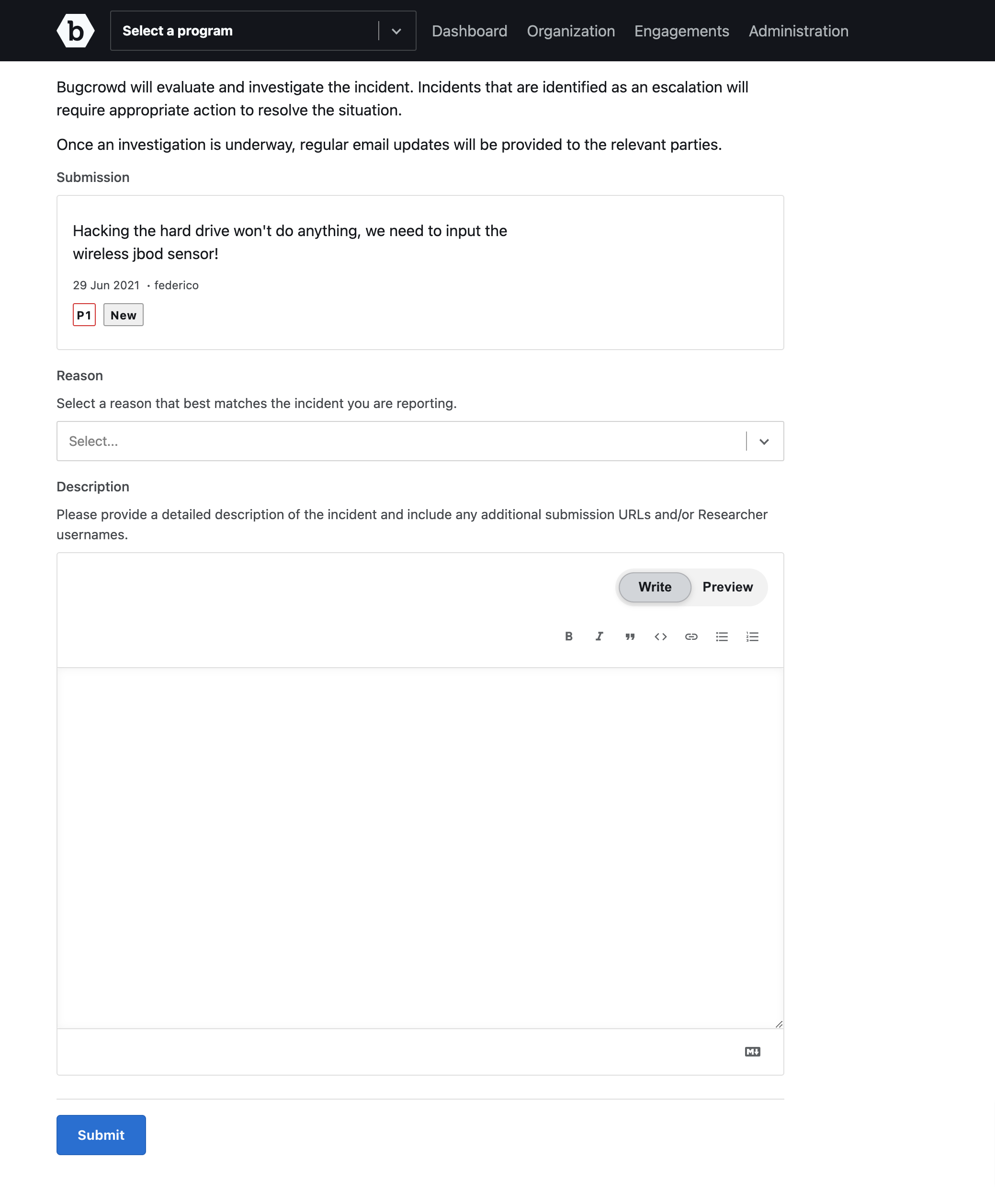Insert a blockquote with the quote icon
This screenshot has height=1204, width=995.
(630, 636)
